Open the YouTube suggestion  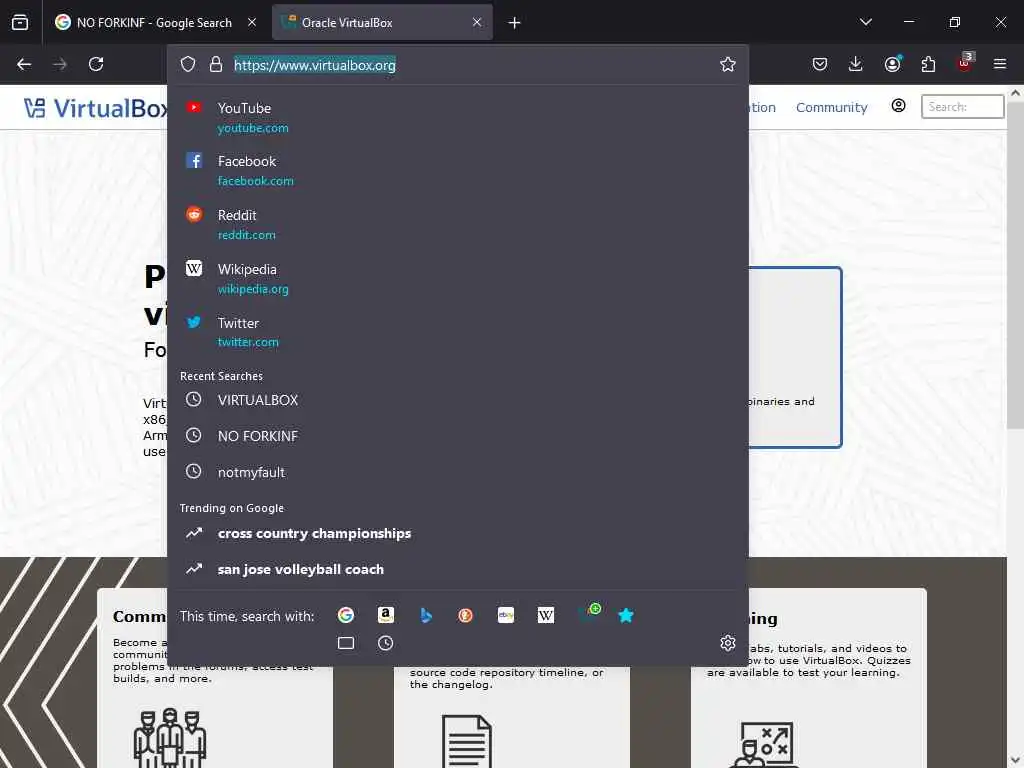pos(458,118)
